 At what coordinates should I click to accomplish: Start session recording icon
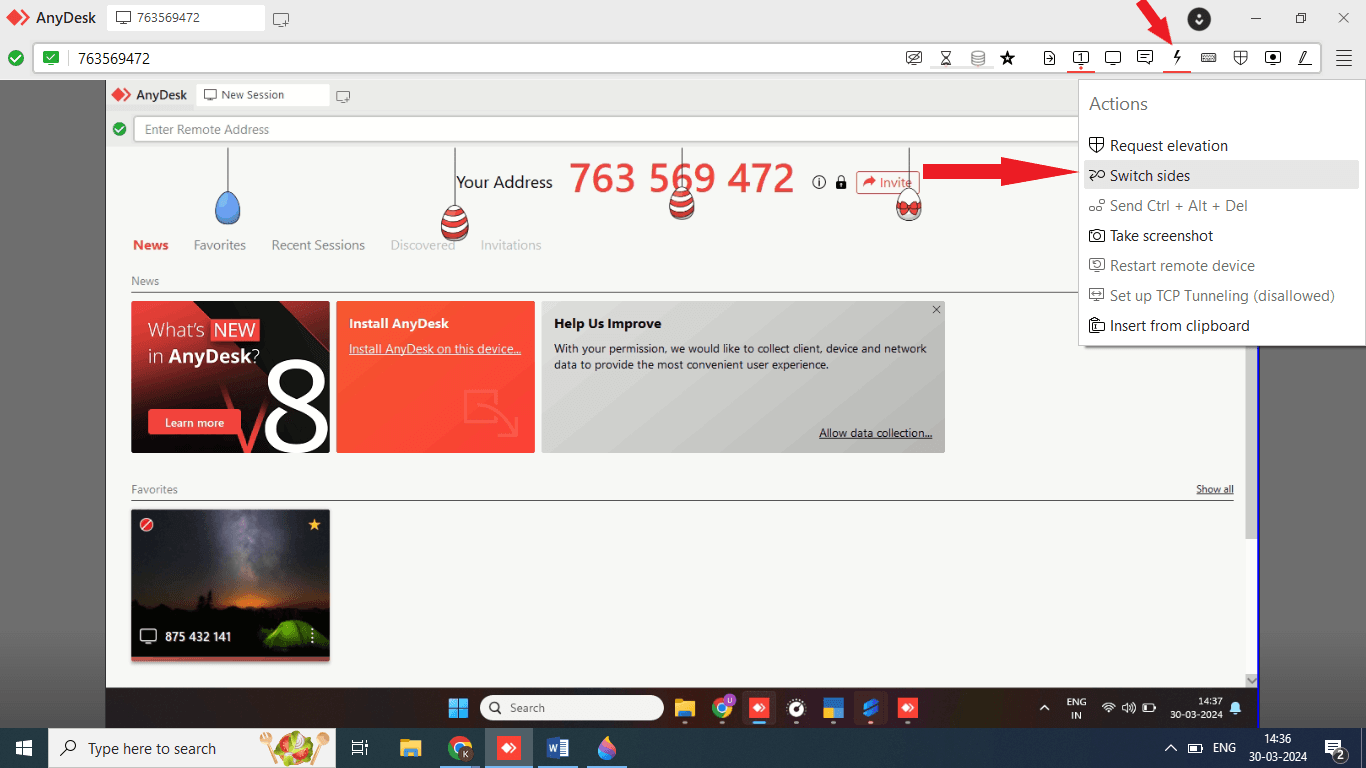(x=1273, y=58)
